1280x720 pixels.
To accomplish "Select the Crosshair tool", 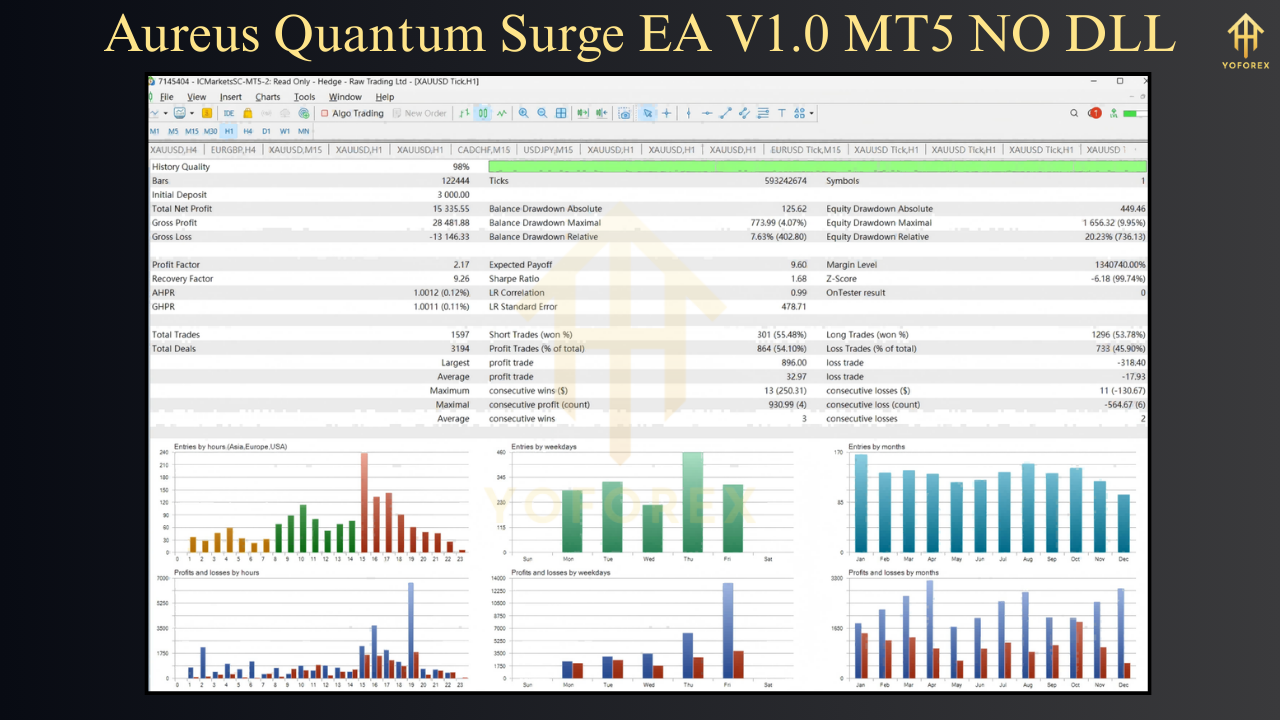I will click(x=666, y=113).
